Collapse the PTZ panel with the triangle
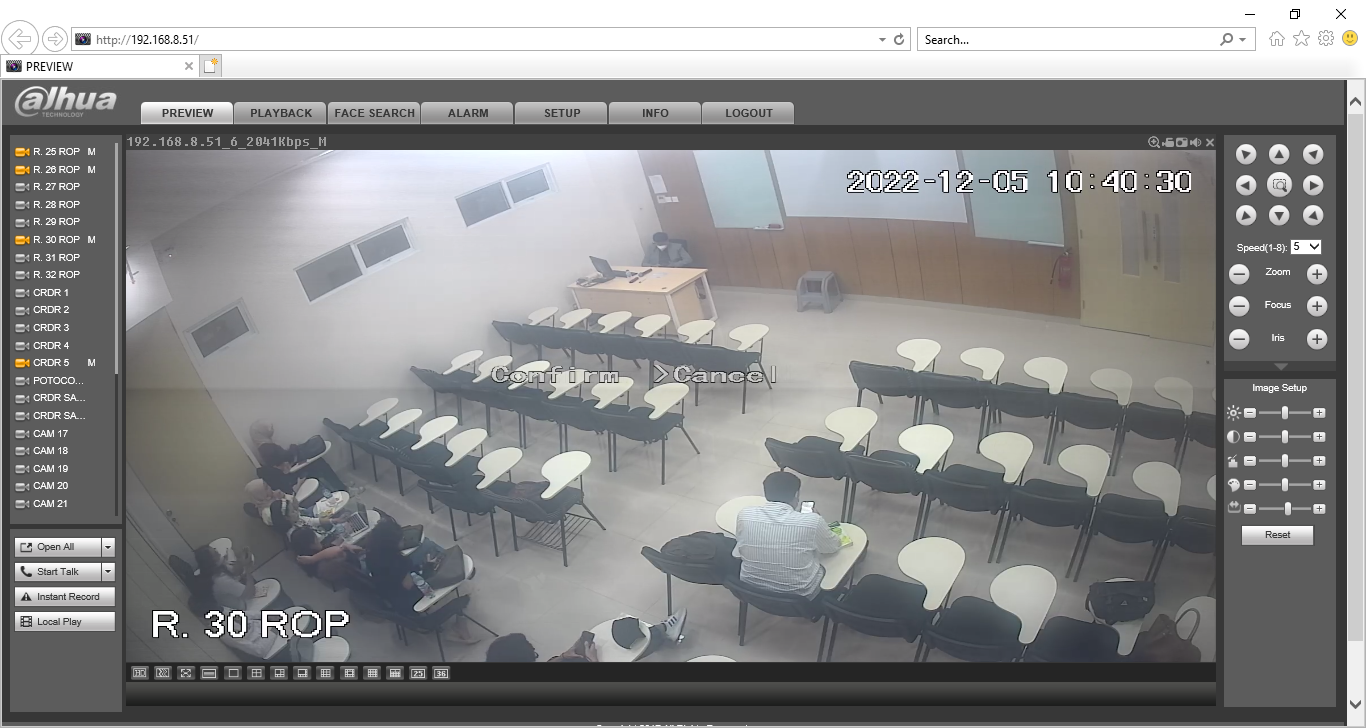1366x728 pixels. [x=1280, y=367]
